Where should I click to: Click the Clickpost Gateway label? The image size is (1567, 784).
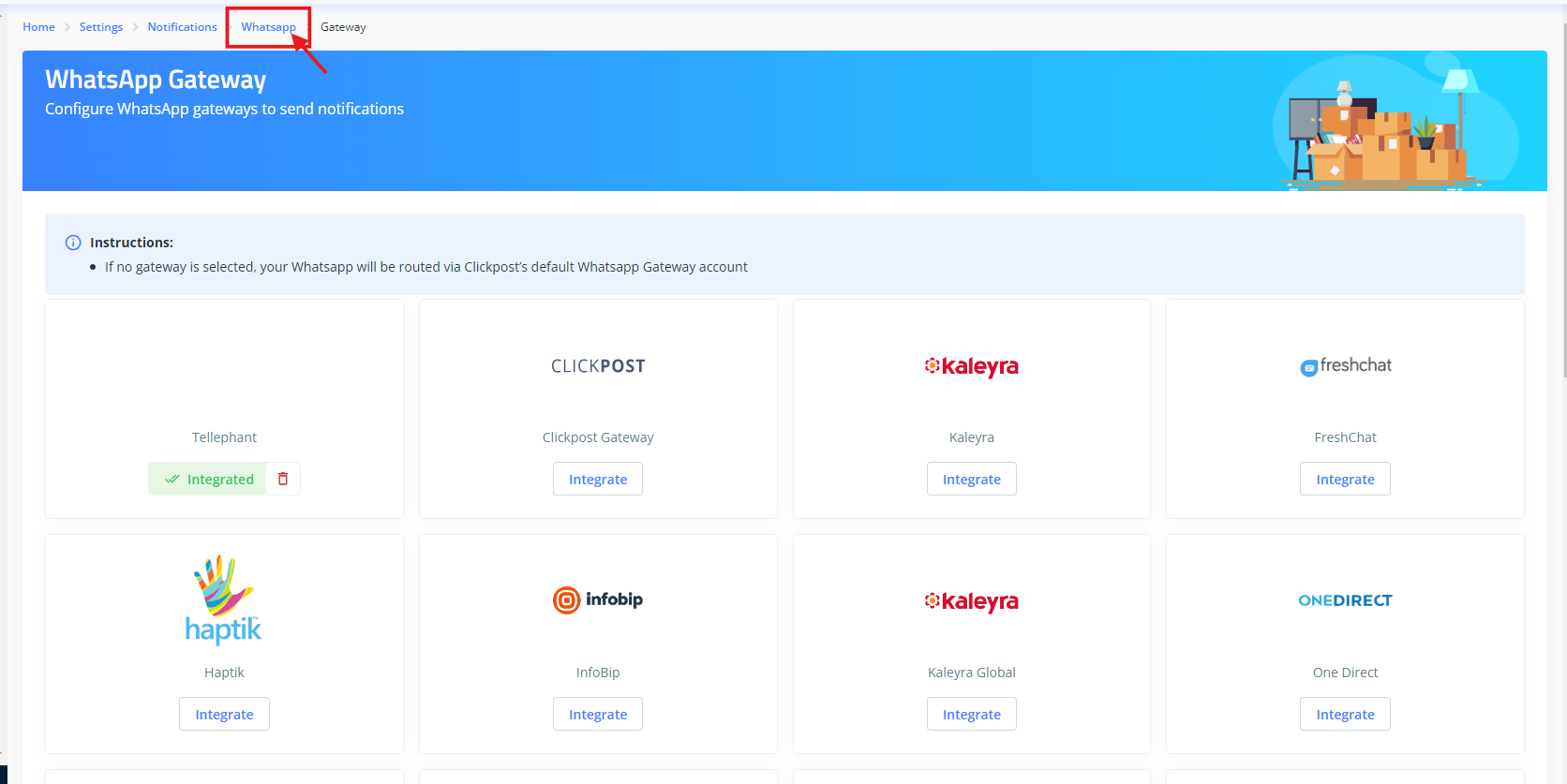click(x=598, y=437)
